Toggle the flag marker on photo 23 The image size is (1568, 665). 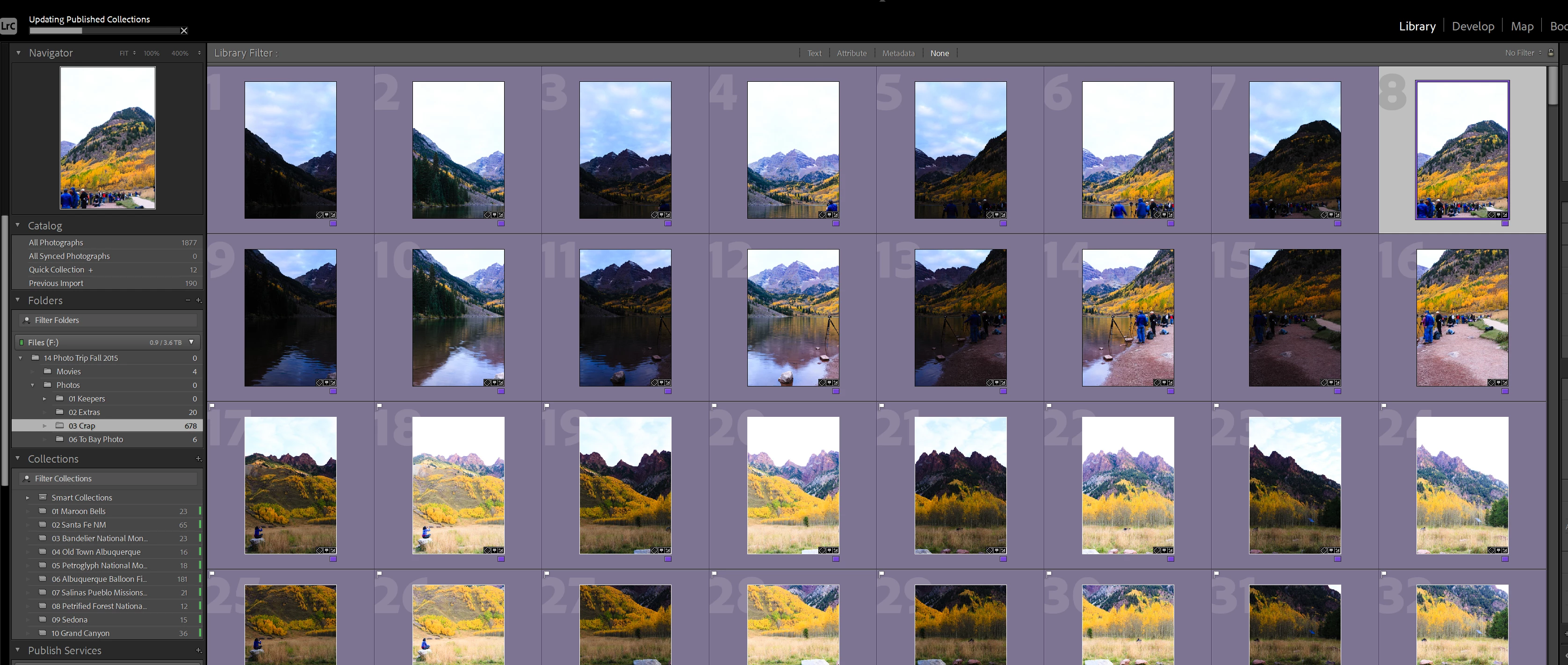(x=1216, y=406)
